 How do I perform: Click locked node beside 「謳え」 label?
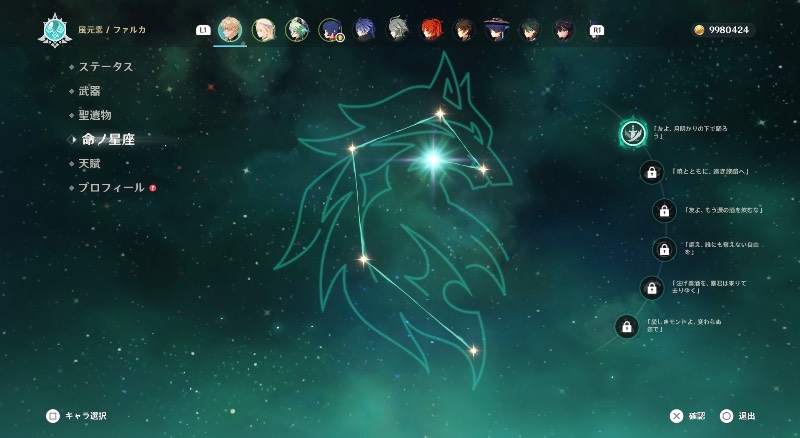[664, 249]
